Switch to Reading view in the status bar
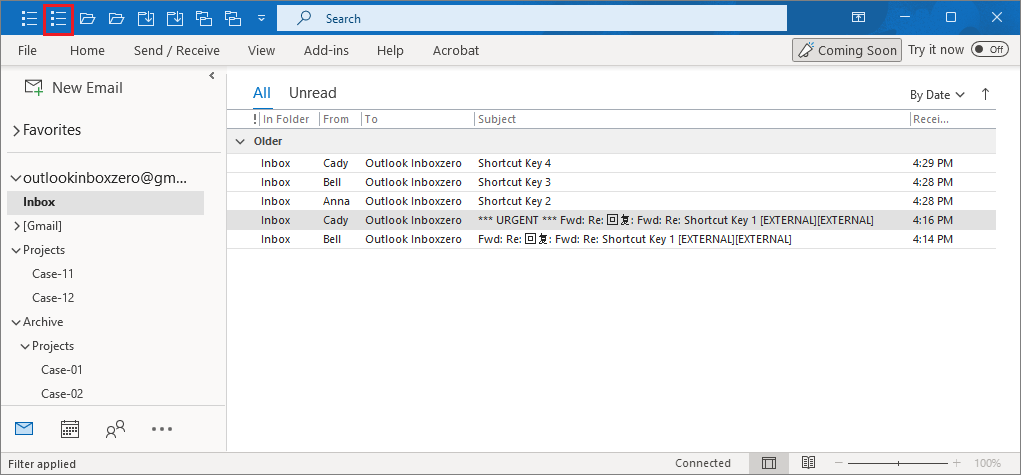The image size is (1021, 475). pos(808,463)
